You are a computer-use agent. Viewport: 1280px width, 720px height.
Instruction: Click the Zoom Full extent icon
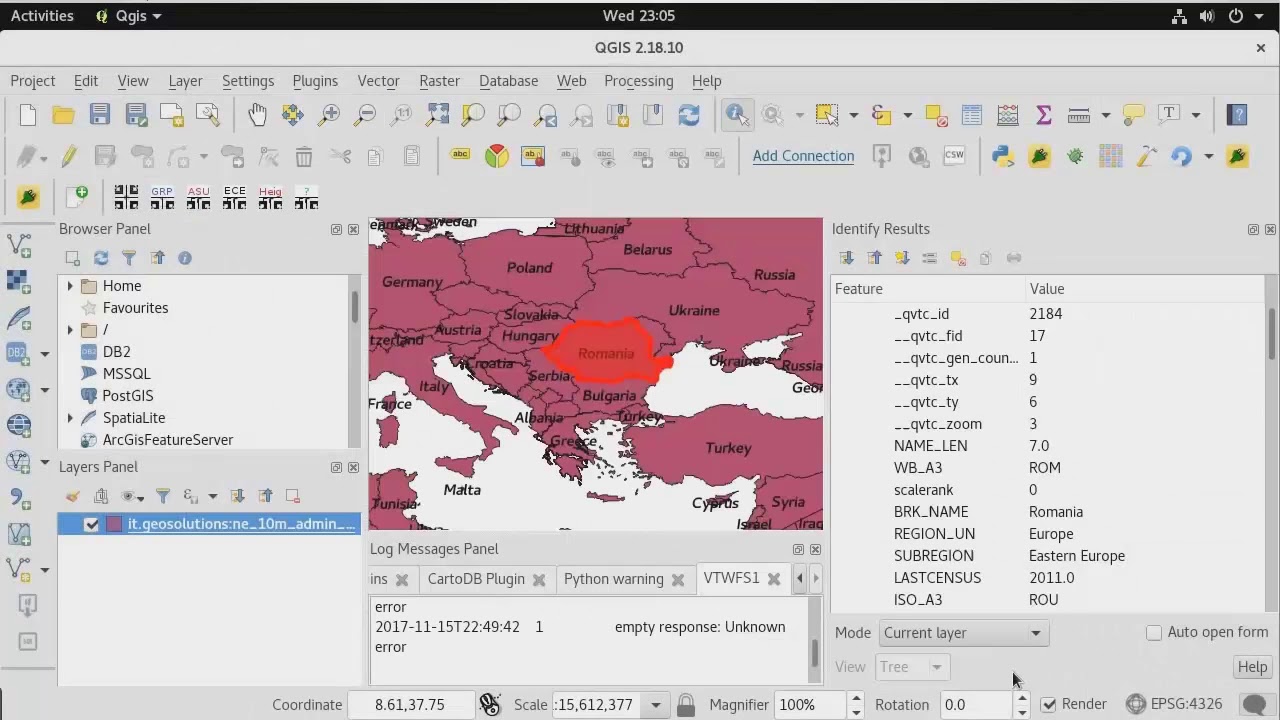[437, 115]
